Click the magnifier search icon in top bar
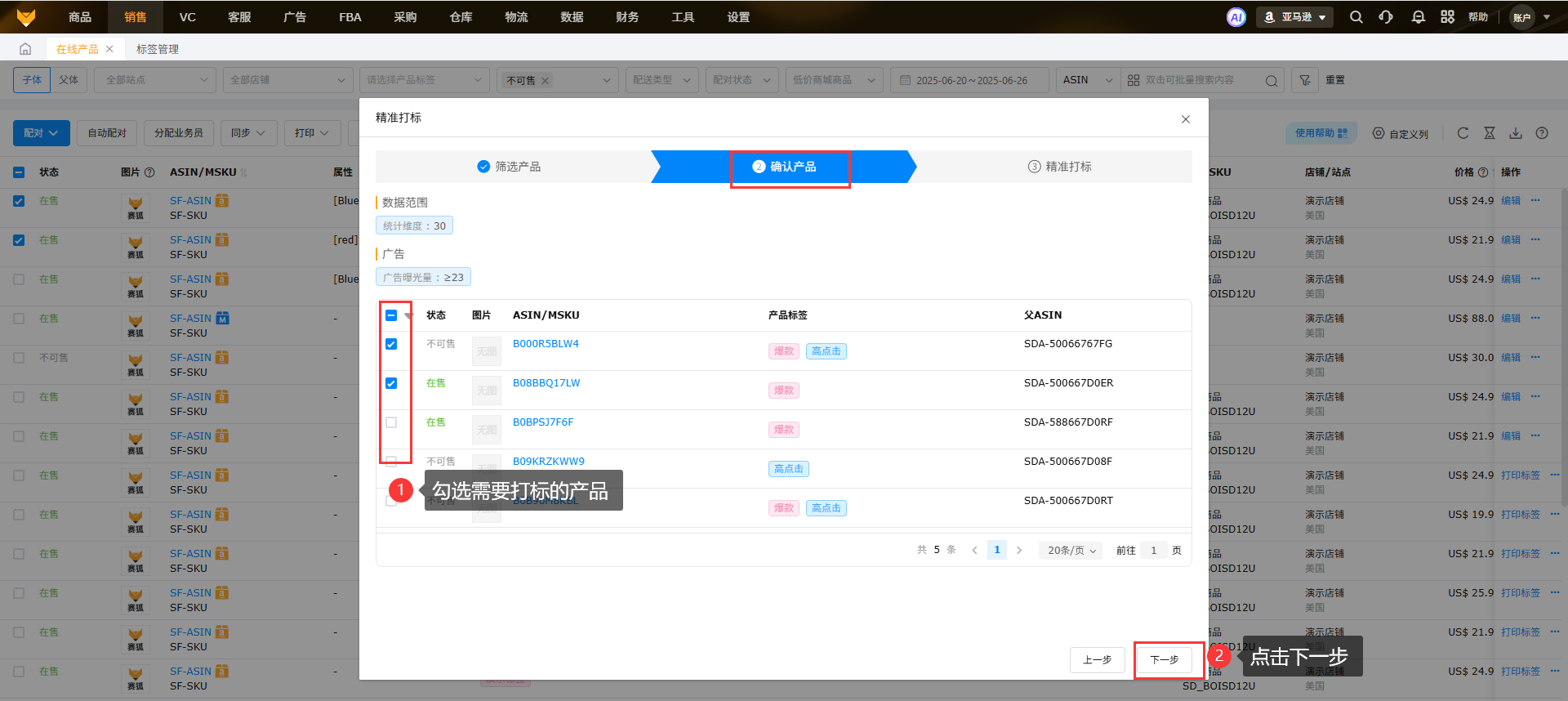1568x701 pixels. [x=1356, y=17]
